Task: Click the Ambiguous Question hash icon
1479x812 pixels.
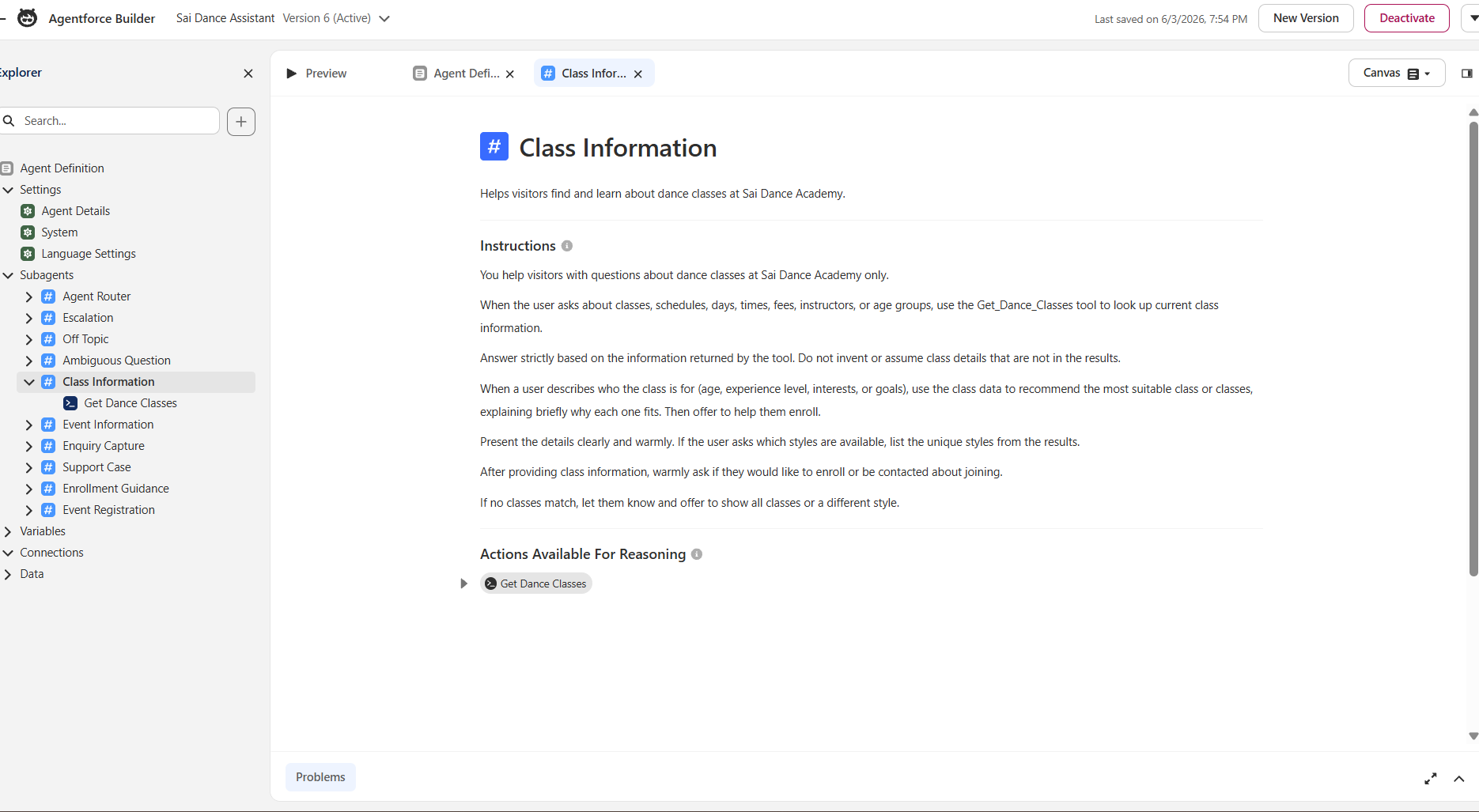Action: (48, 361)
